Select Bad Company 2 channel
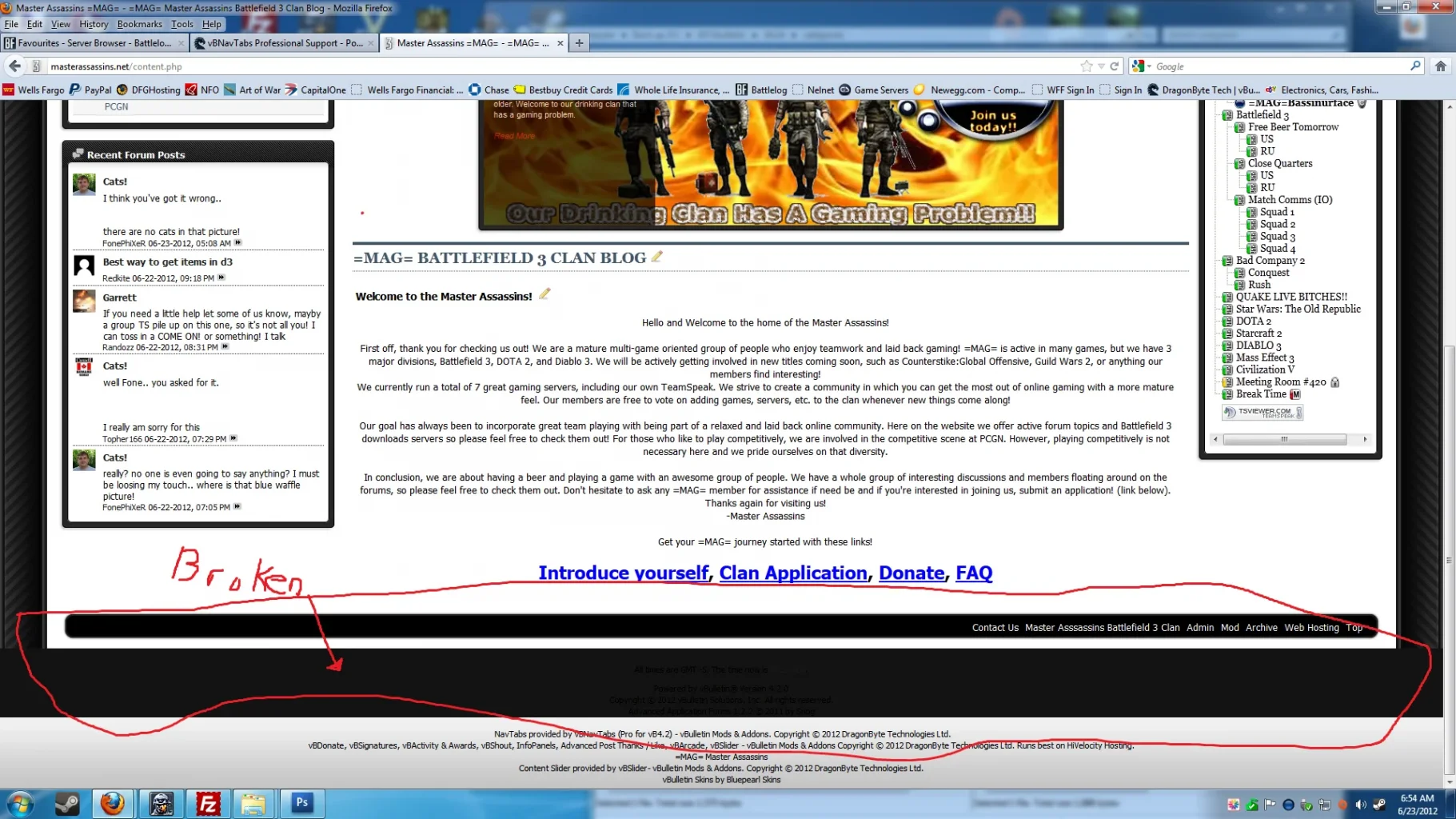The width and height of the screenshot is (1456, 819). click(1270, 260)
